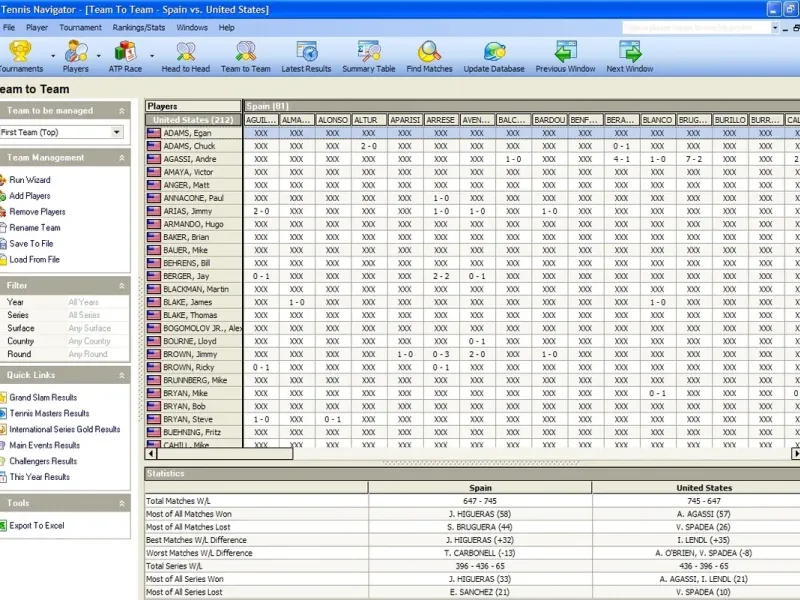The image size is (800, 600).
Task: Click Run Wizard in Team Management
Action: click(x=30, y=180)
